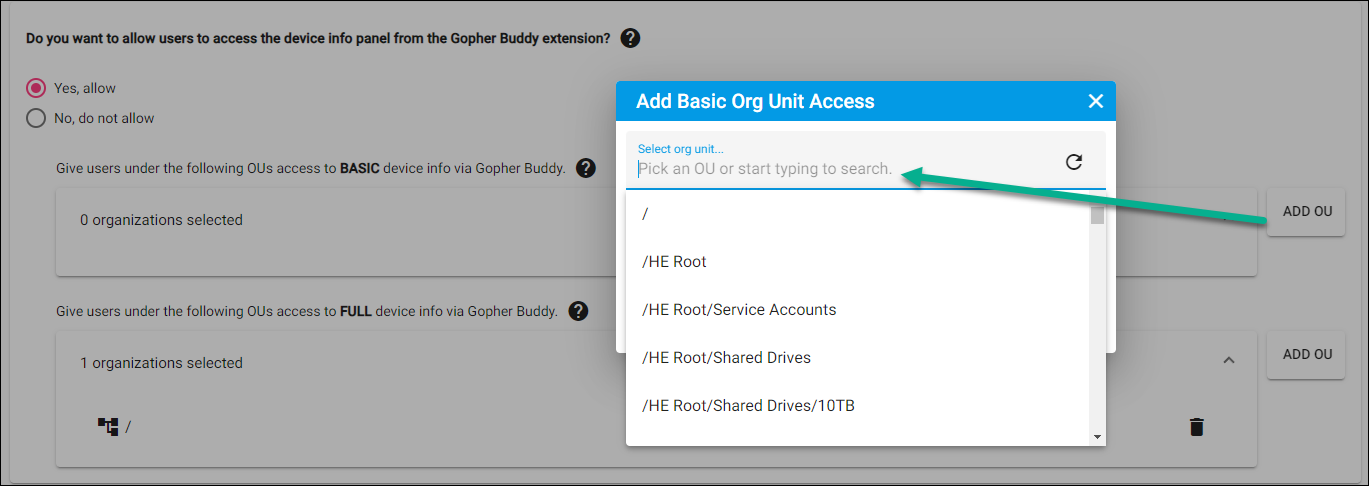Collapse the '1 organizations selected' panel

coord(1229,360)
